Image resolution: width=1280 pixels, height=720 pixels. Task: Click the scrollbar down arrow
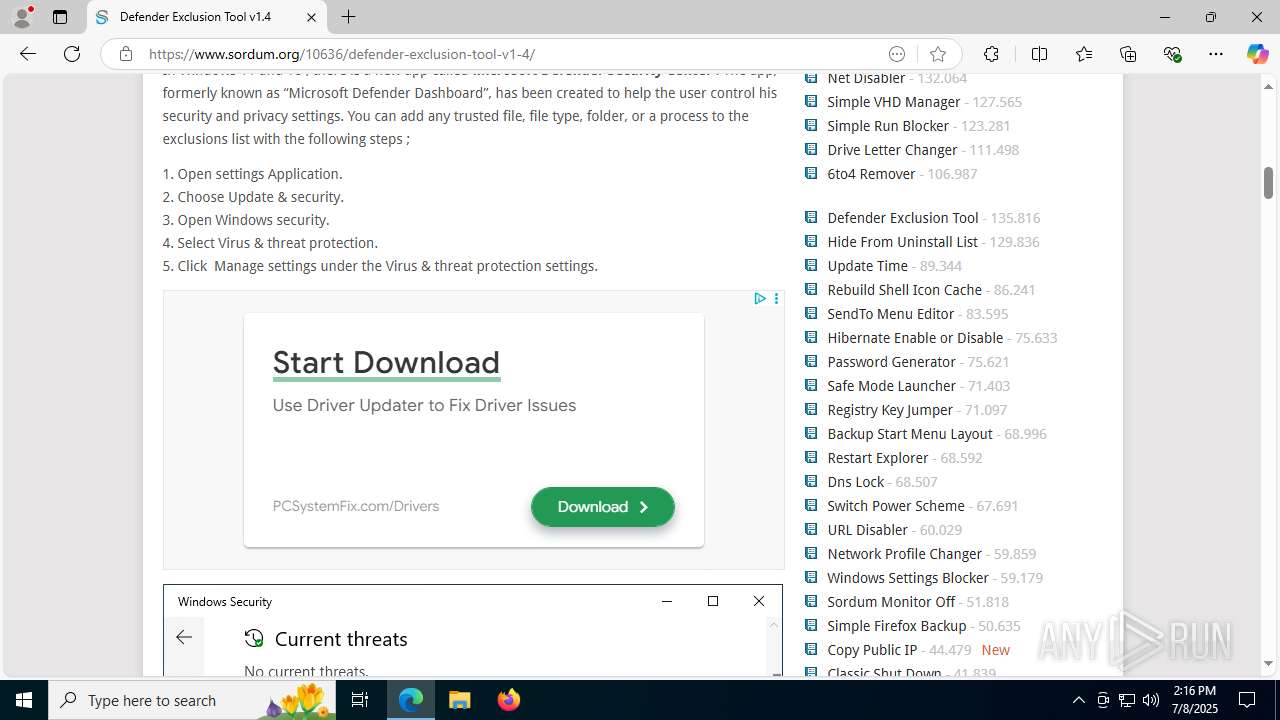pyautogui.click(x=1268, y=664)
